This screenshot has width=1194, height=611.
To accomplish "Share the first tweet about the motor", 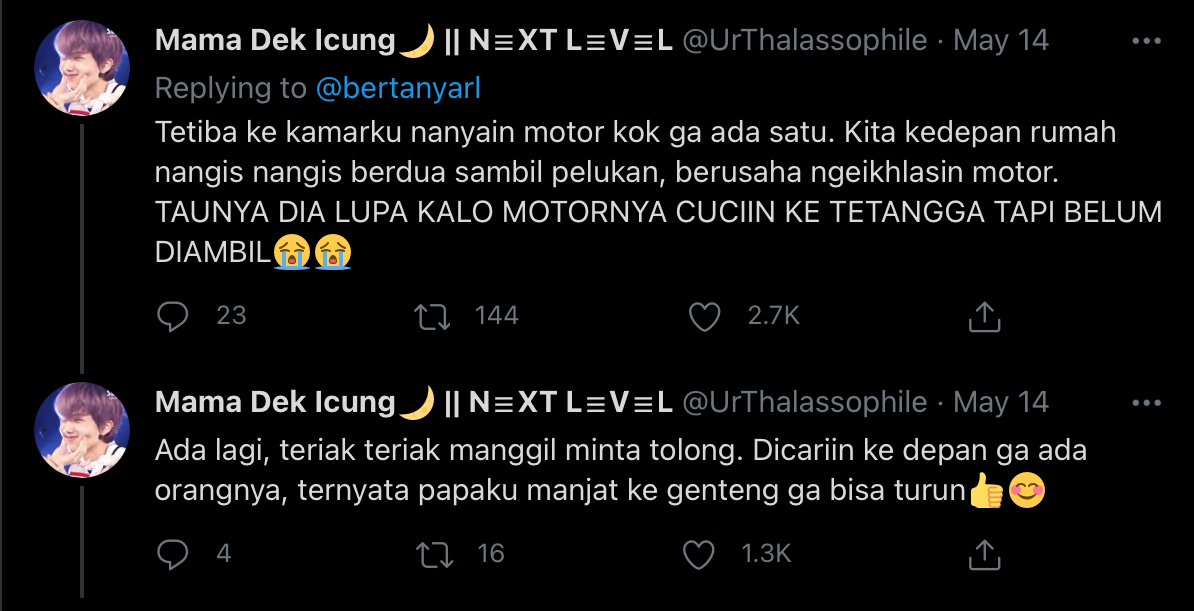I will tap(984, 316).
